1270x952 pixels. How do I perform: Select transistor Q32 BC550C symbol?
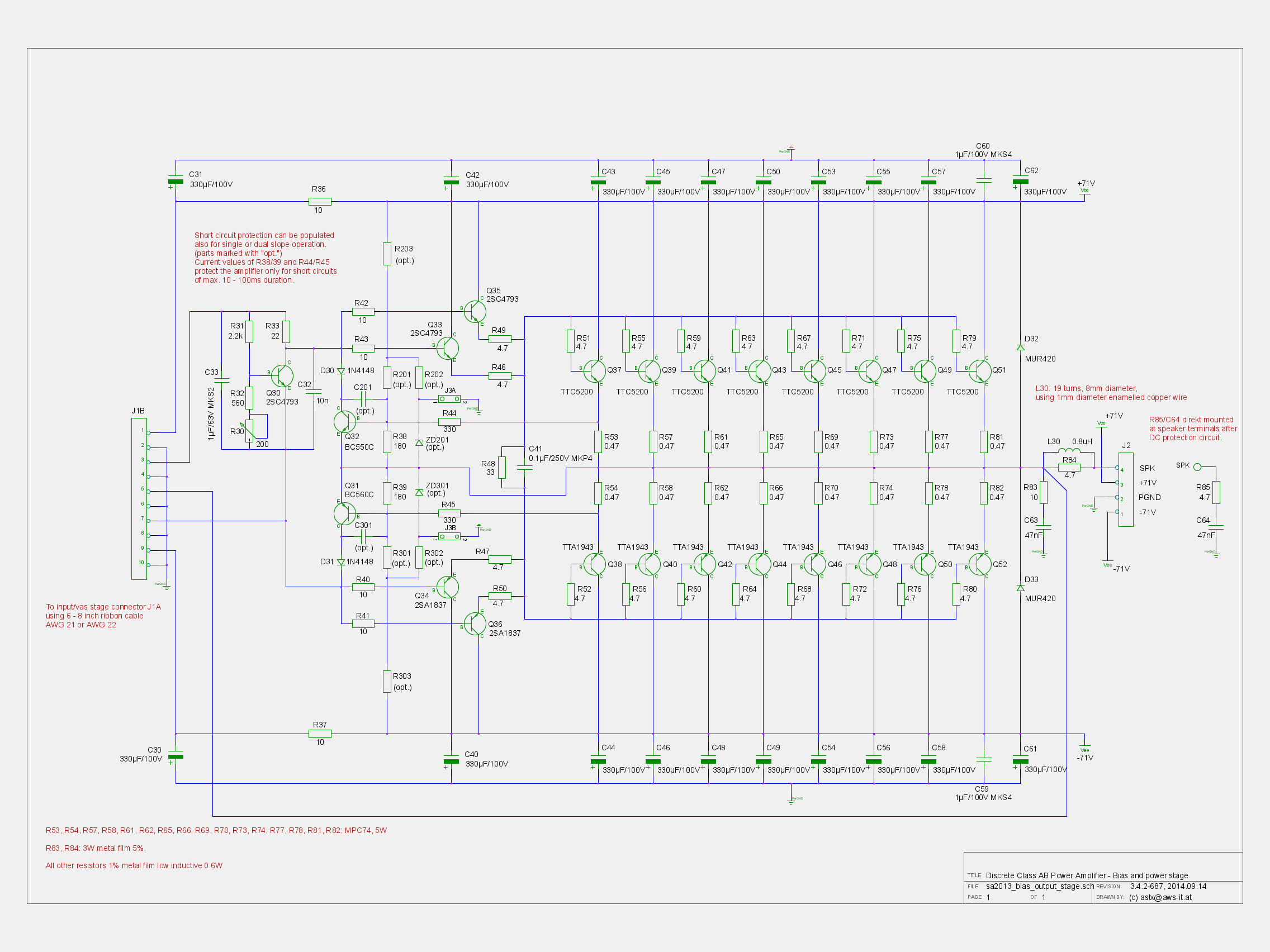pyautogui.click(x=344, y=422)
